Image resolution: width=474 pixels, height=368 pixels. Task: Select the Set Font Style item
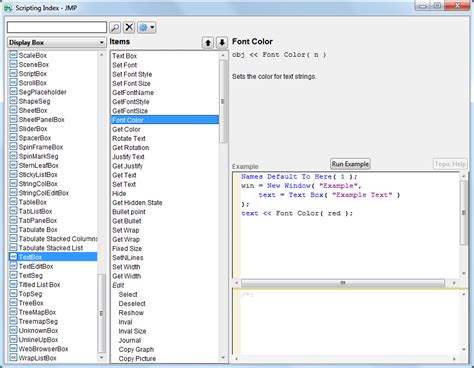(x=165, y=74)
